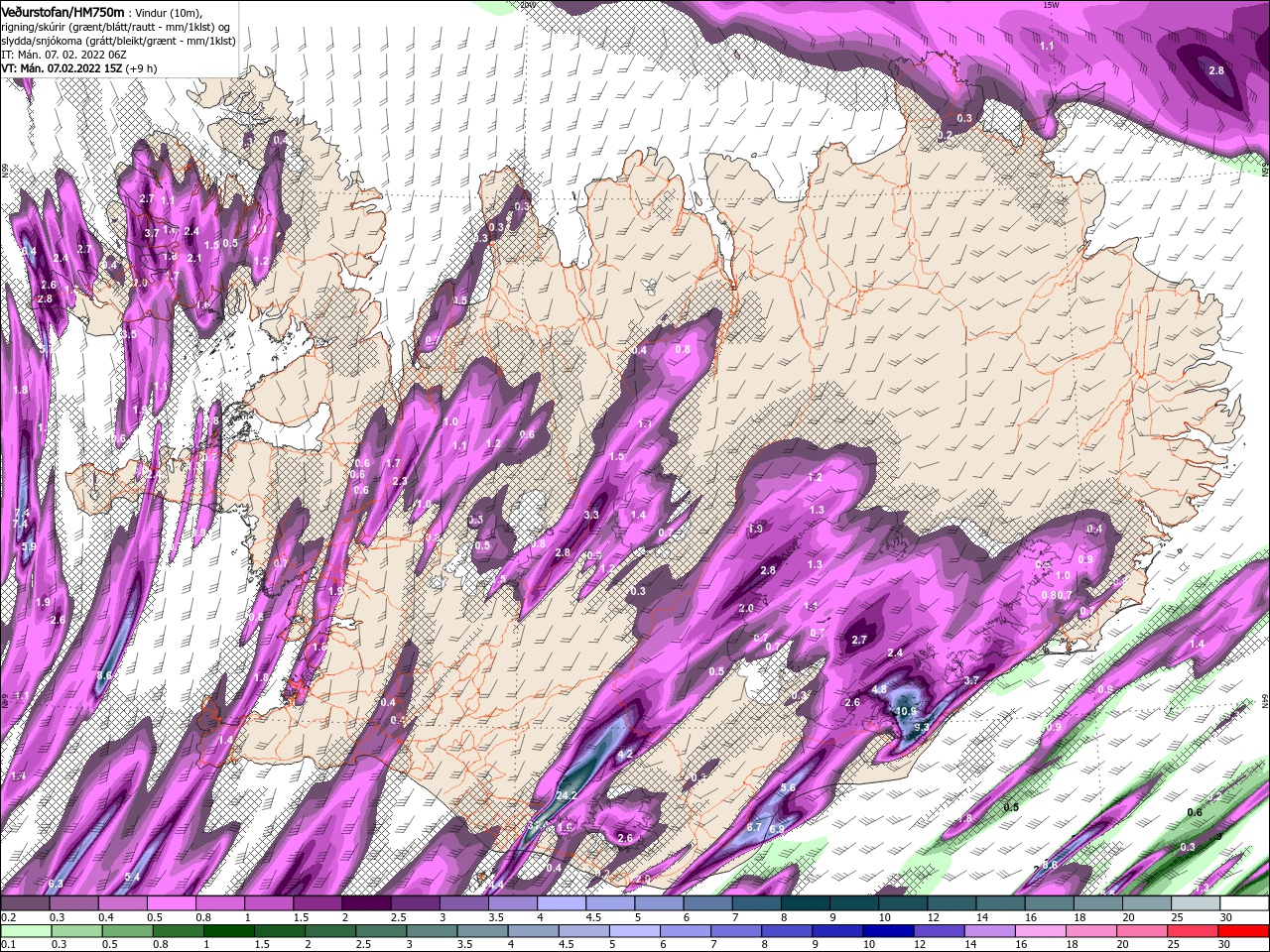
Task: Select the pale grey snow swatch starting at 25
Action: (x=1197, y=903)
